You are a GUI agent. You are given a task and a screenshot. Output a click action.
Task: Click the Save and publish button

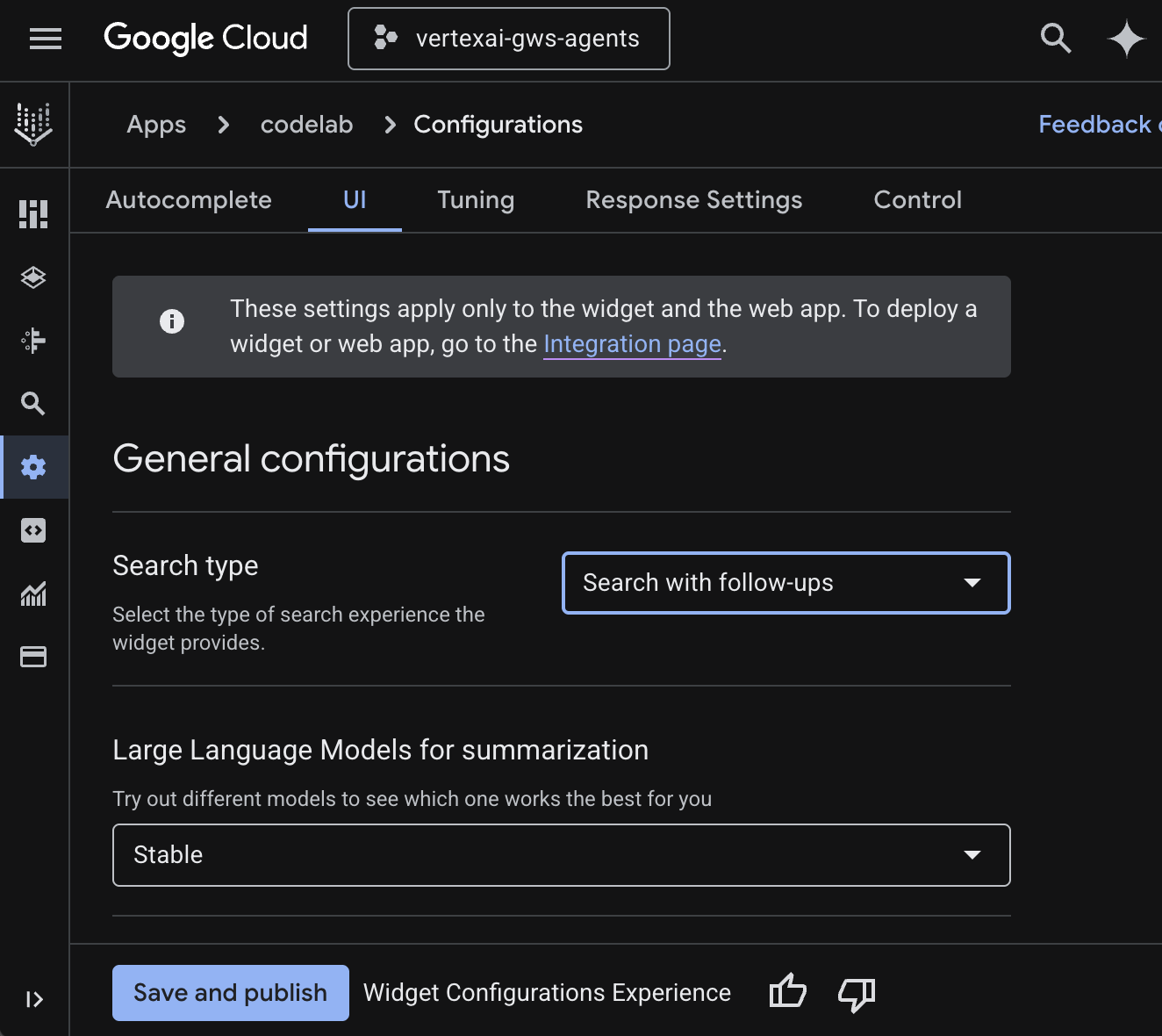pyautogui.click(x=230, y=993)
